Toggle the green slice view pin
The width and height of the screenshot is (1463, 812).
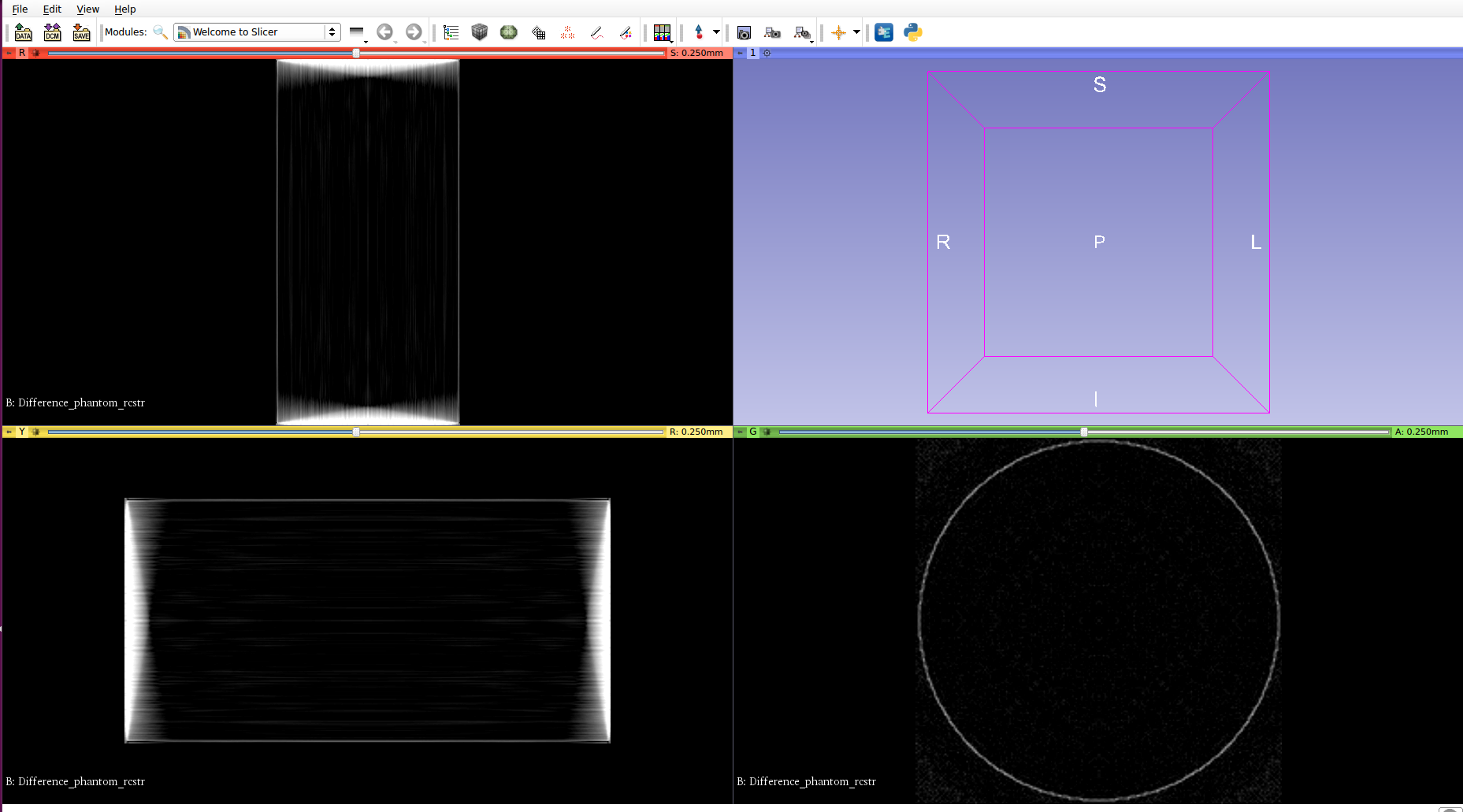point(740,432)
